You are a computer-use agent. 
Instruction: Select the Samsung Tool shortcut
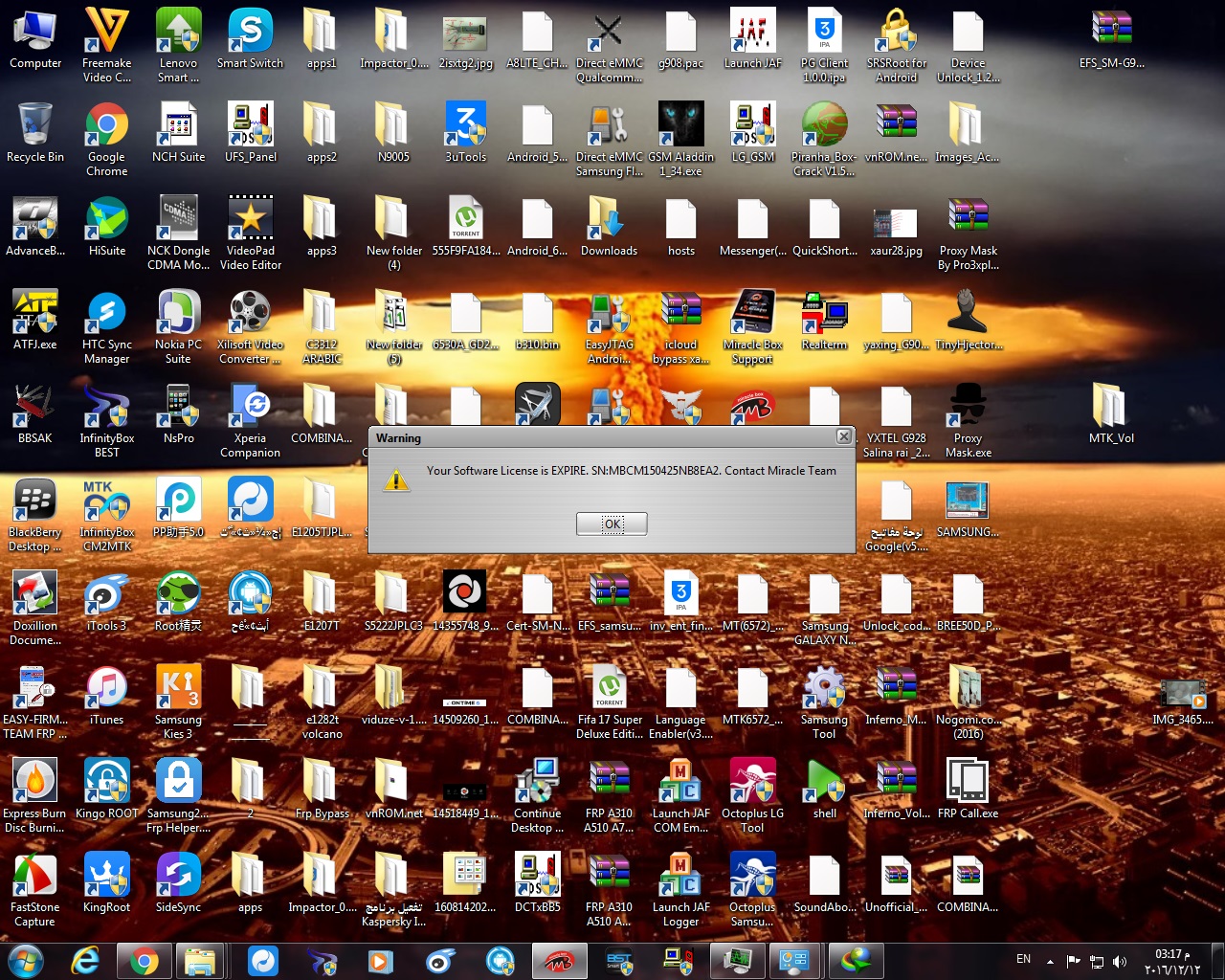pos(825,702)
